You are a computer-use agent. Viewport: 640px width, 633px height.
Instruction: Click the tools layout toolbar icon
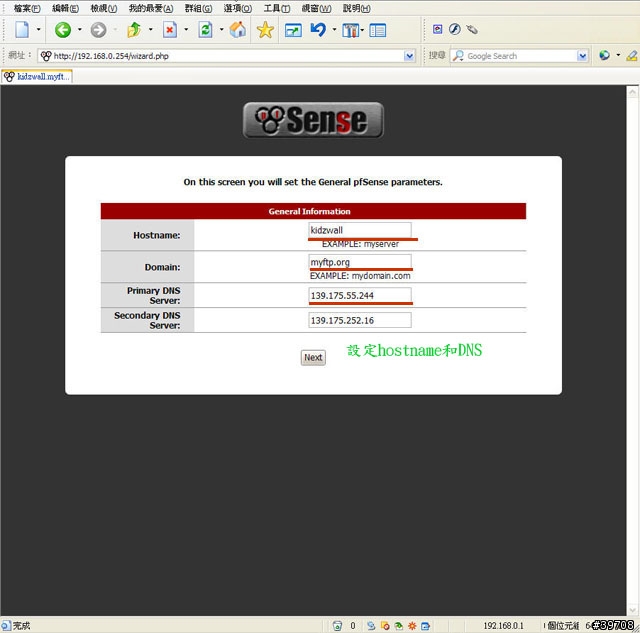[x=350, y=30]
